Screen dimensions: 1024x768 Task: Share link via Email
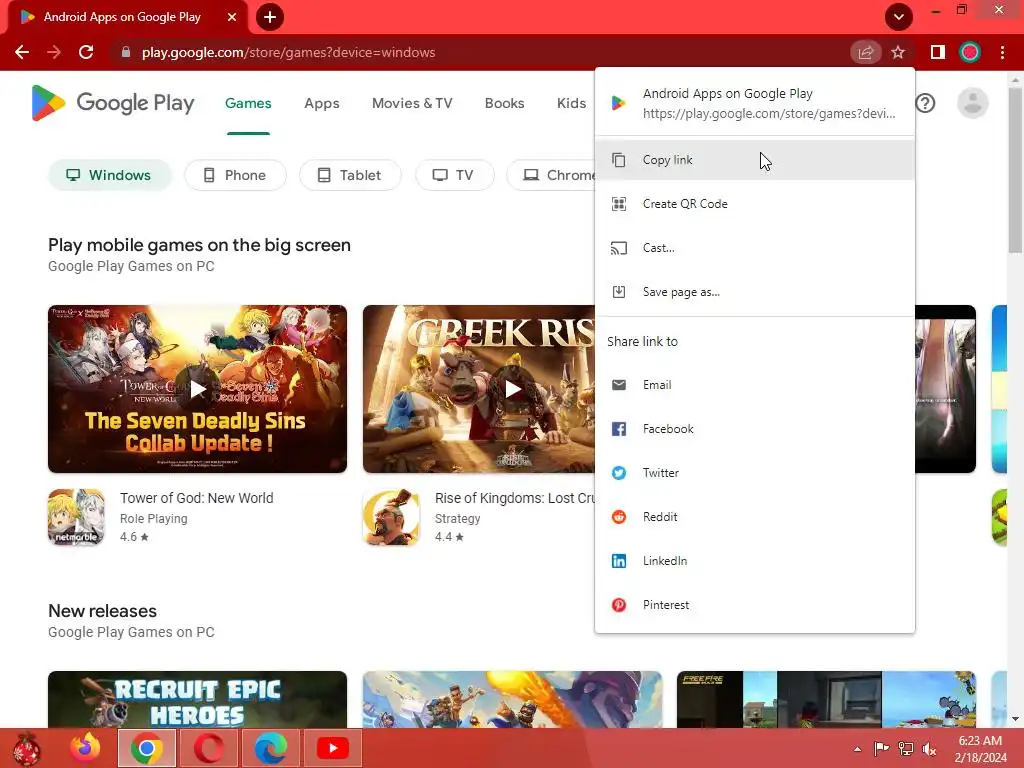click(755, 385)
